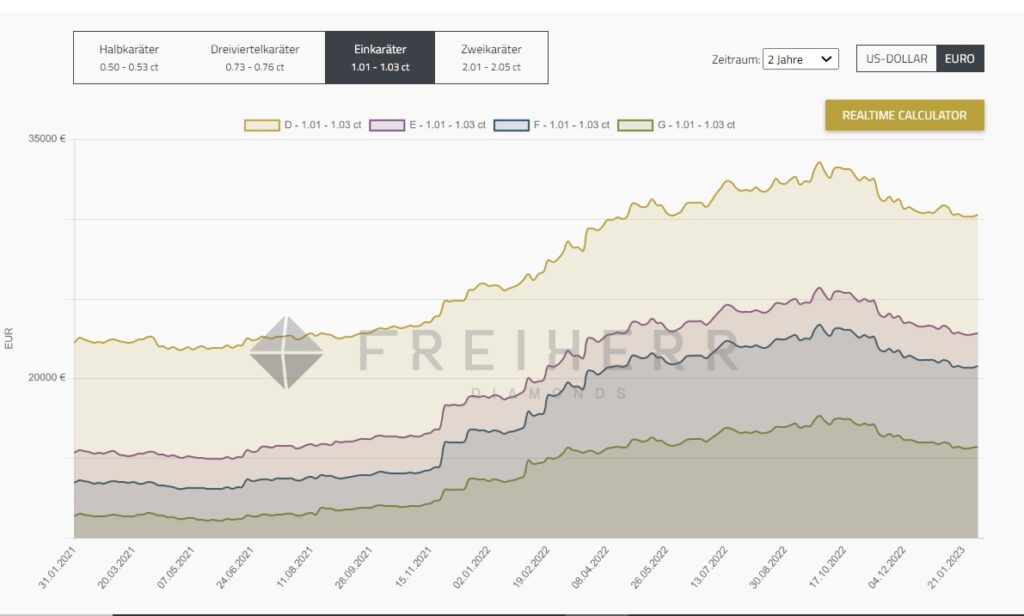Image resolution: width=1024 pixels, height=616 pixels.
Task: Hide the G - 1.01 - 1.03 ct series
Action: tap(697, 125)
